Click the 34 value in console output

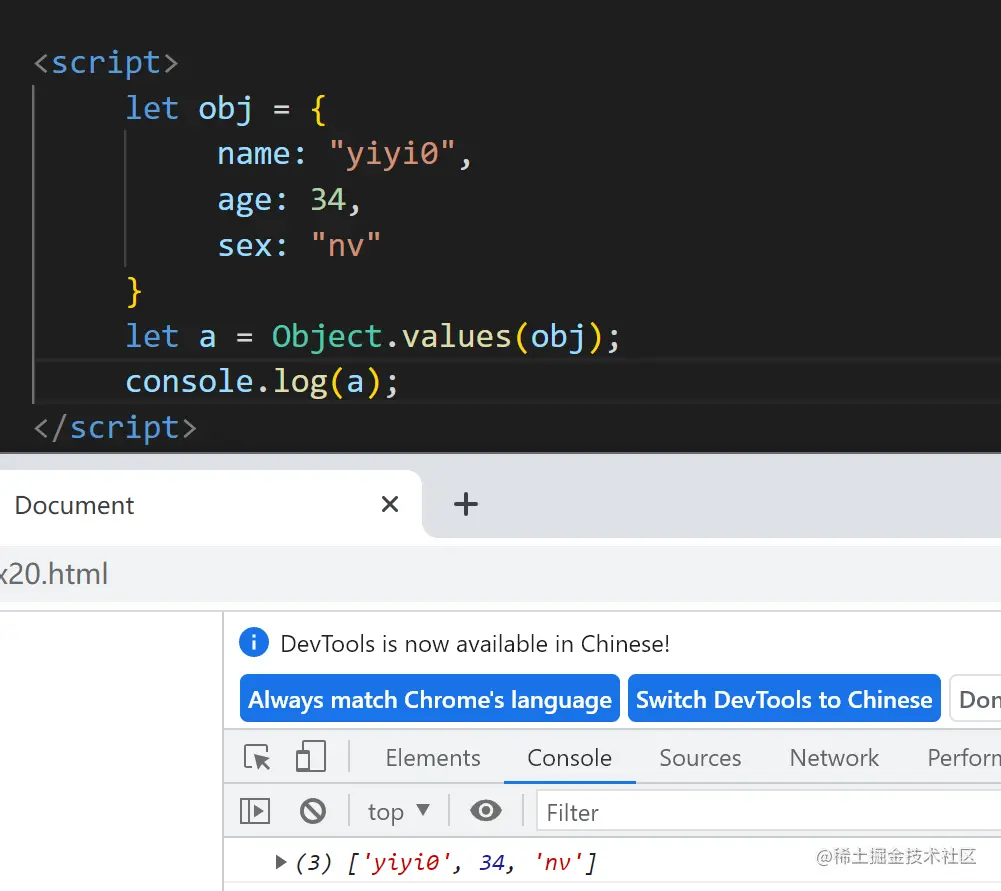point(493,863)
